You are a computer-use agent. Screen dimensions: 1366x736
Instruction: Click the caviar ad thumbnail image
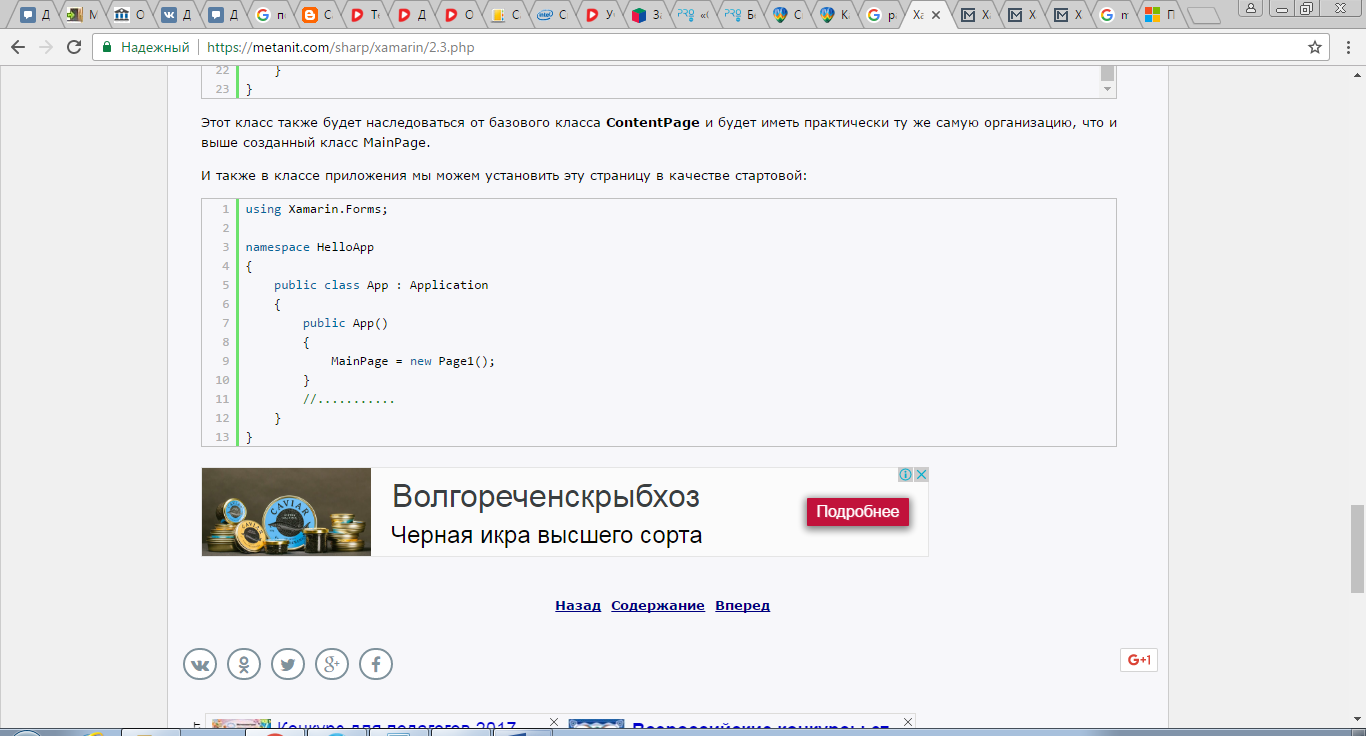[287, 512]
